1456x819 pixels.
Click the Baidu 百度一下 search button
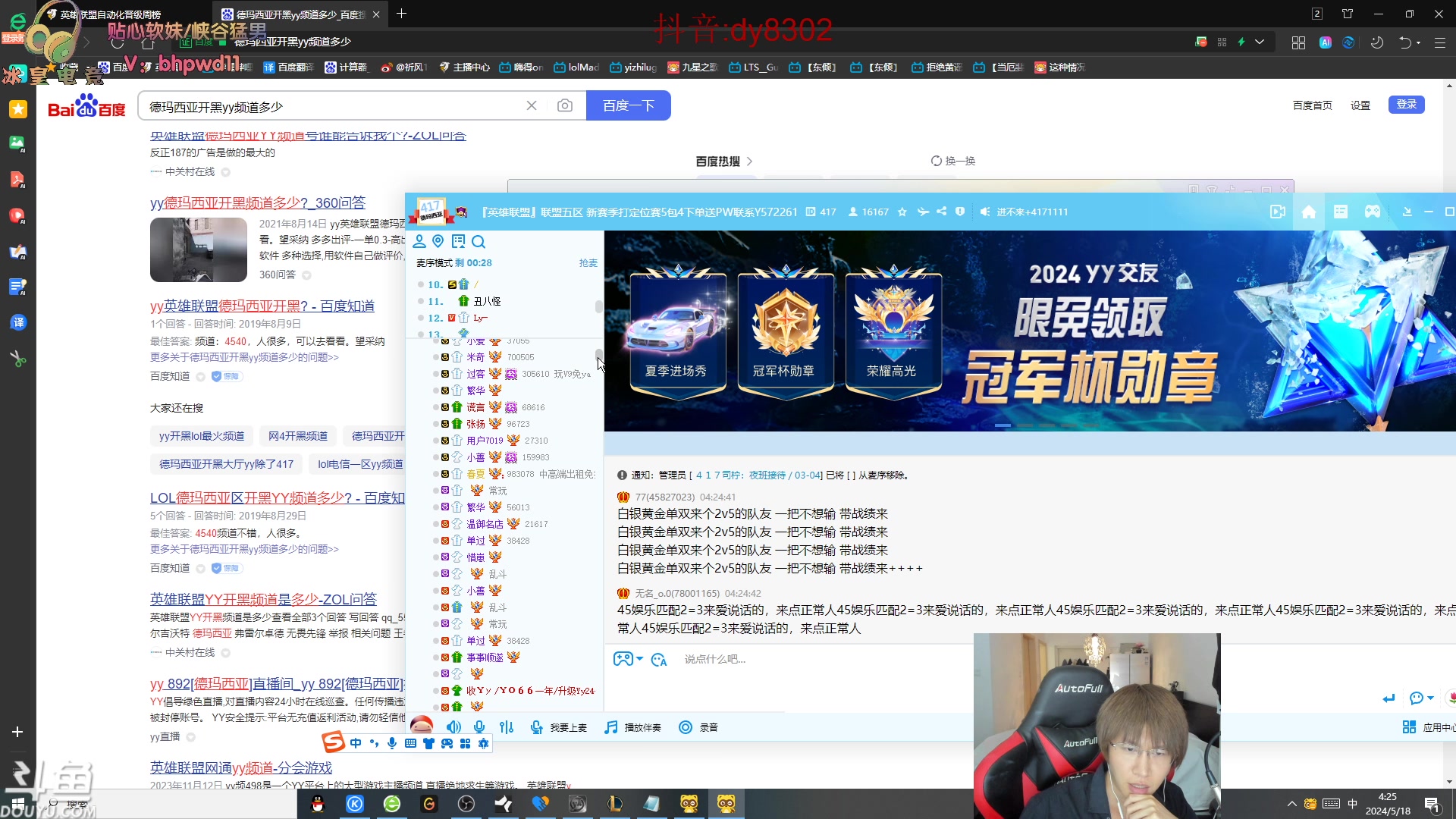pyautogui.click(x=629, y=105)
